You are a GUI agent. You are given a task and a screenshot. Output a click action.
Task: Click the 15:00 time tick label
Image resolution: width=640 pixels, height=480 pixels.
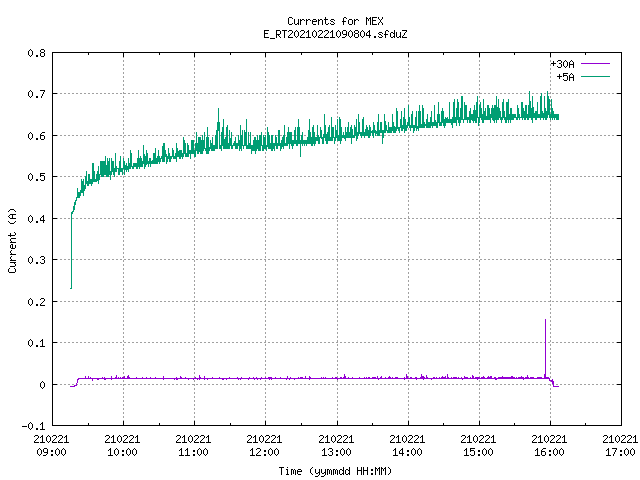[x=478, y=452]
